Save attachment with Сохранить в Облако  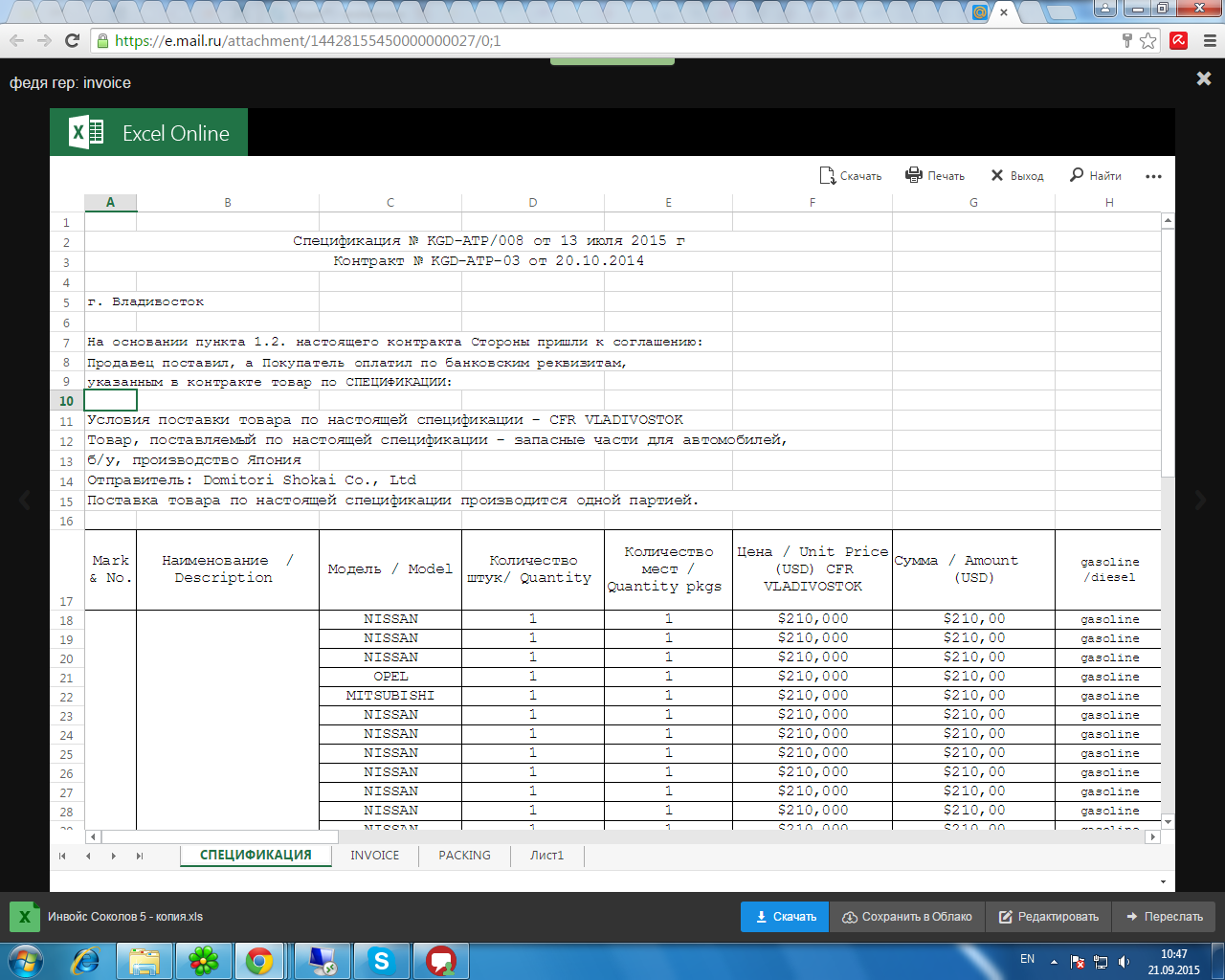tap(906, 917)
